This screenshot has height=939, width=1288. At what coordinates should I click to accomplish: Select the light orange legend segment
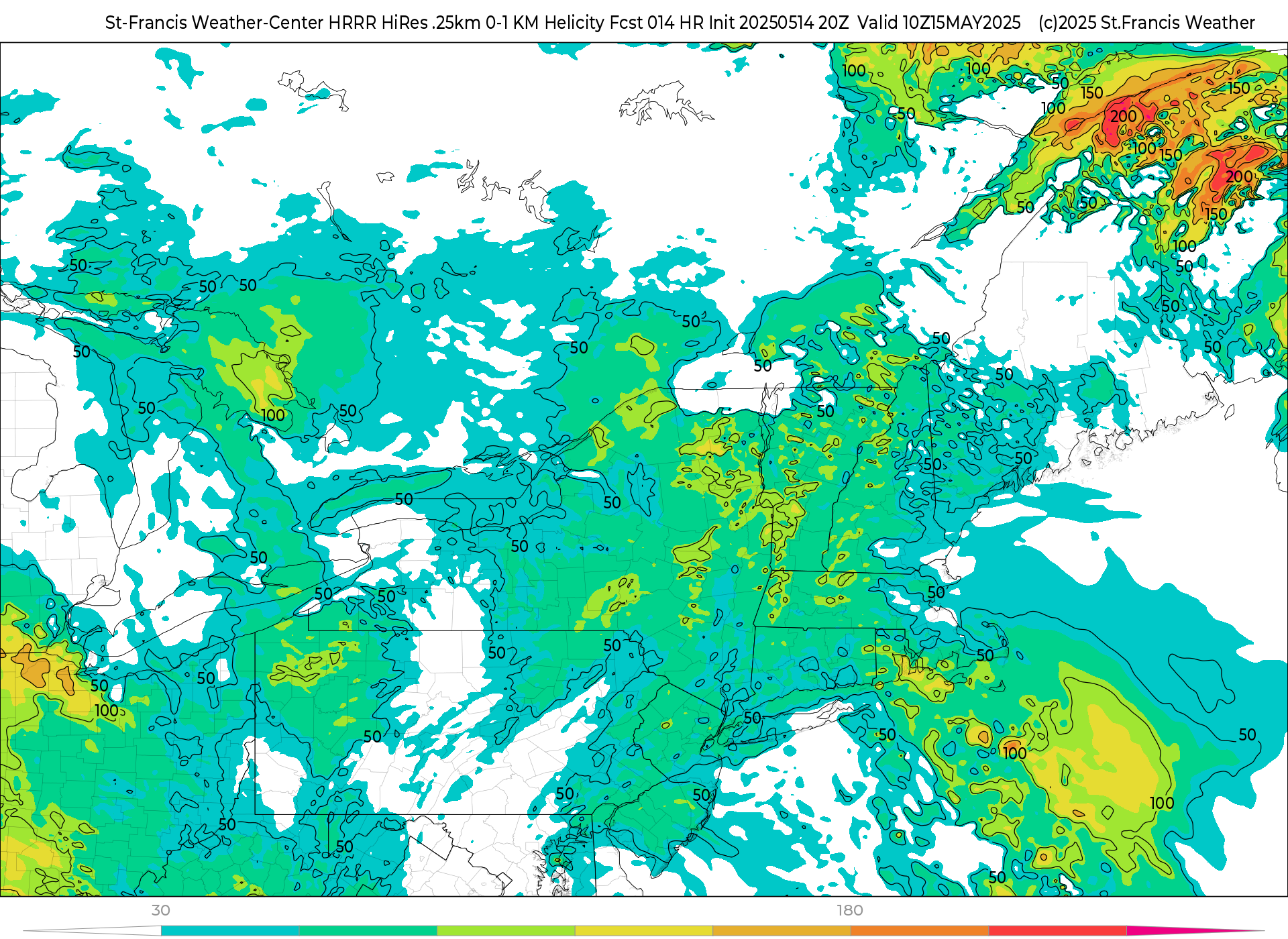(x=782, y=931)
